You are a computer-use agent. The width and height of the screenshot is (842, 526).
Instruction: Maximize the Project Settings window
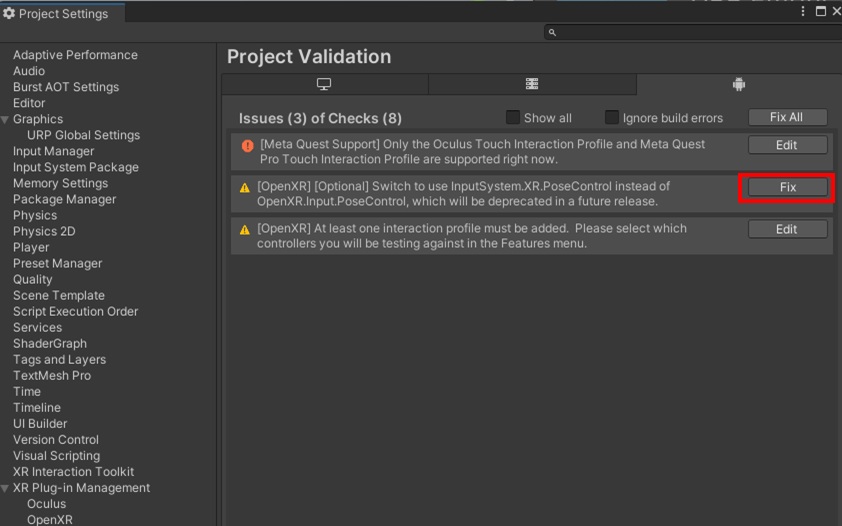[821, 11]
